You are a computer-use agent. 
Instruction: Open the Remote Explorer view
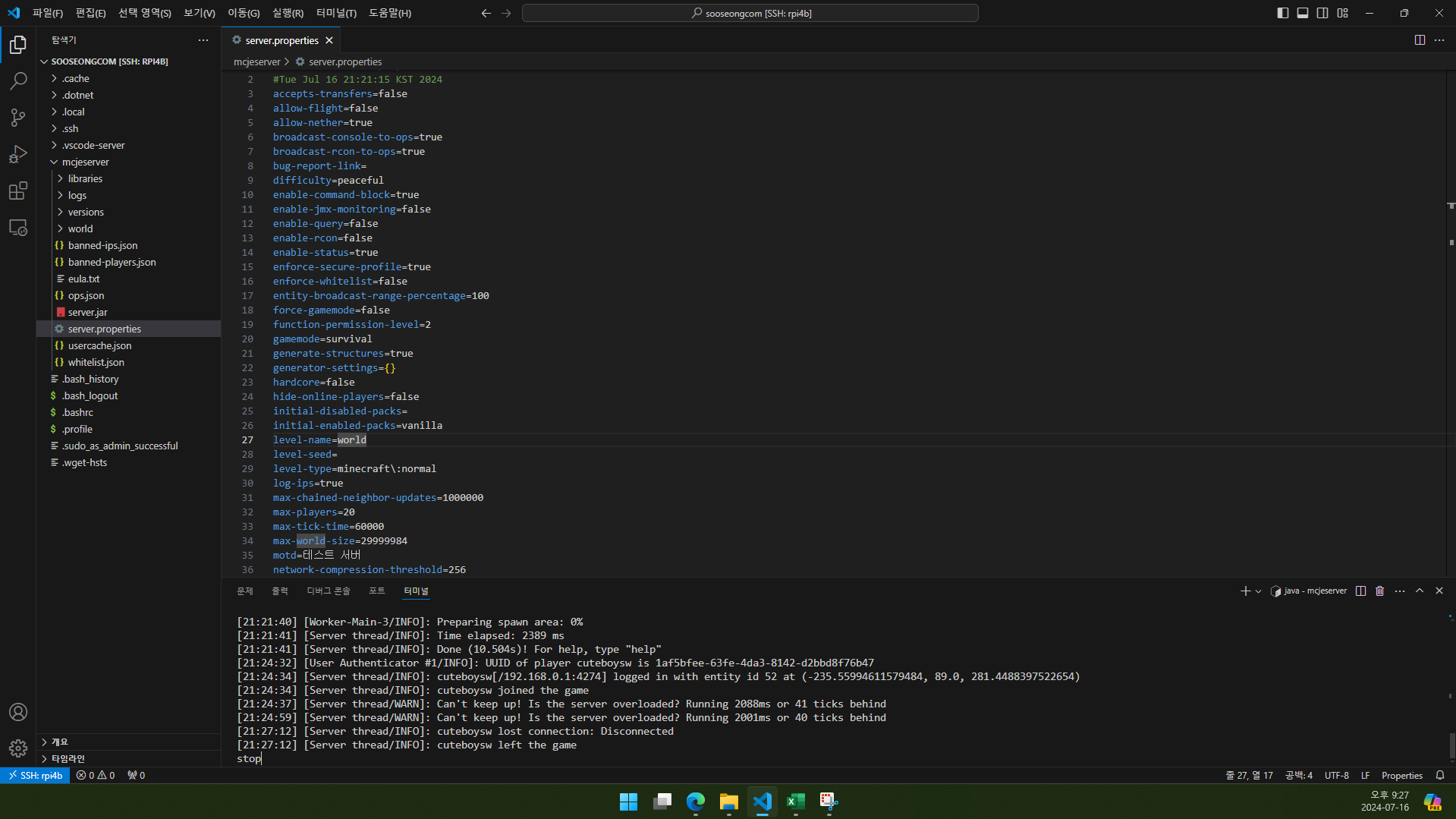point(18,227)
